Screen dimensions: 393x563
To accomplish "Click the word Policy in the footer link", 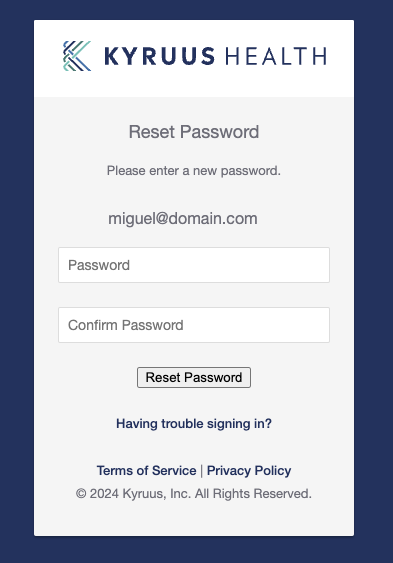I will 273,471.
